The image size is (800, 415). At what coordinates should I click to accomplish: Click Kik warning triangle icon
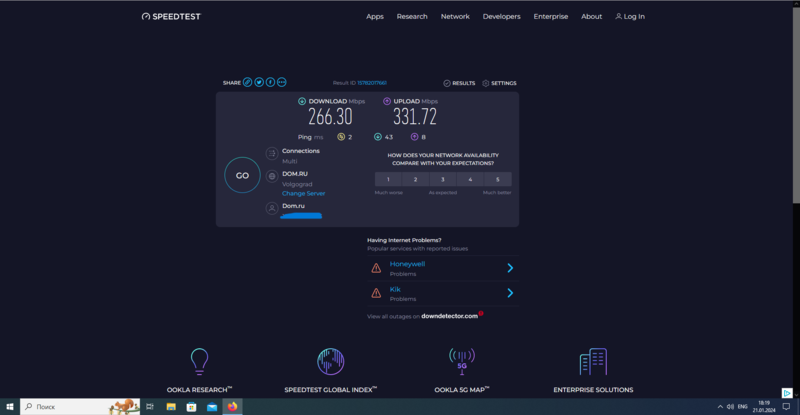(376, 293)
